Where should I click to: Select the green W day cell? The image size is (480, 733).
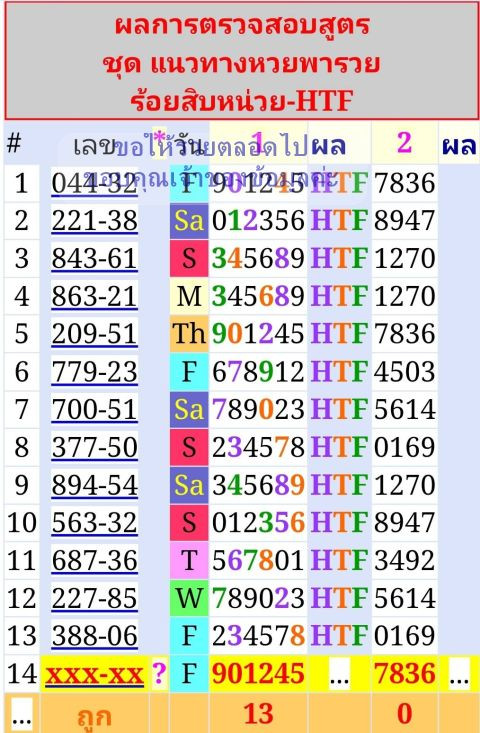pos(189,598)
